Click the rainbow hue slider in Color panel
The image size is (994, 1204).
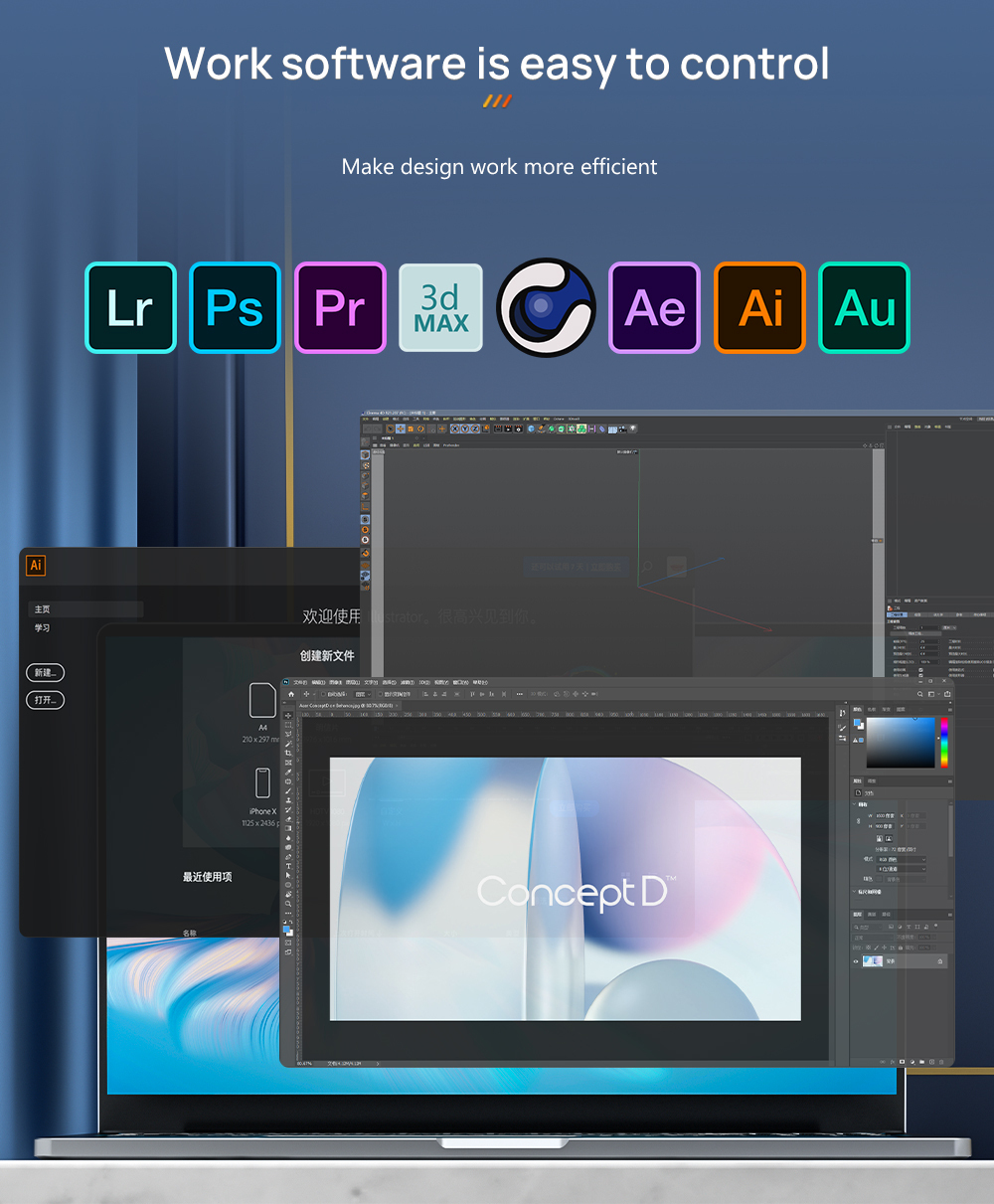tap(943, 742)
